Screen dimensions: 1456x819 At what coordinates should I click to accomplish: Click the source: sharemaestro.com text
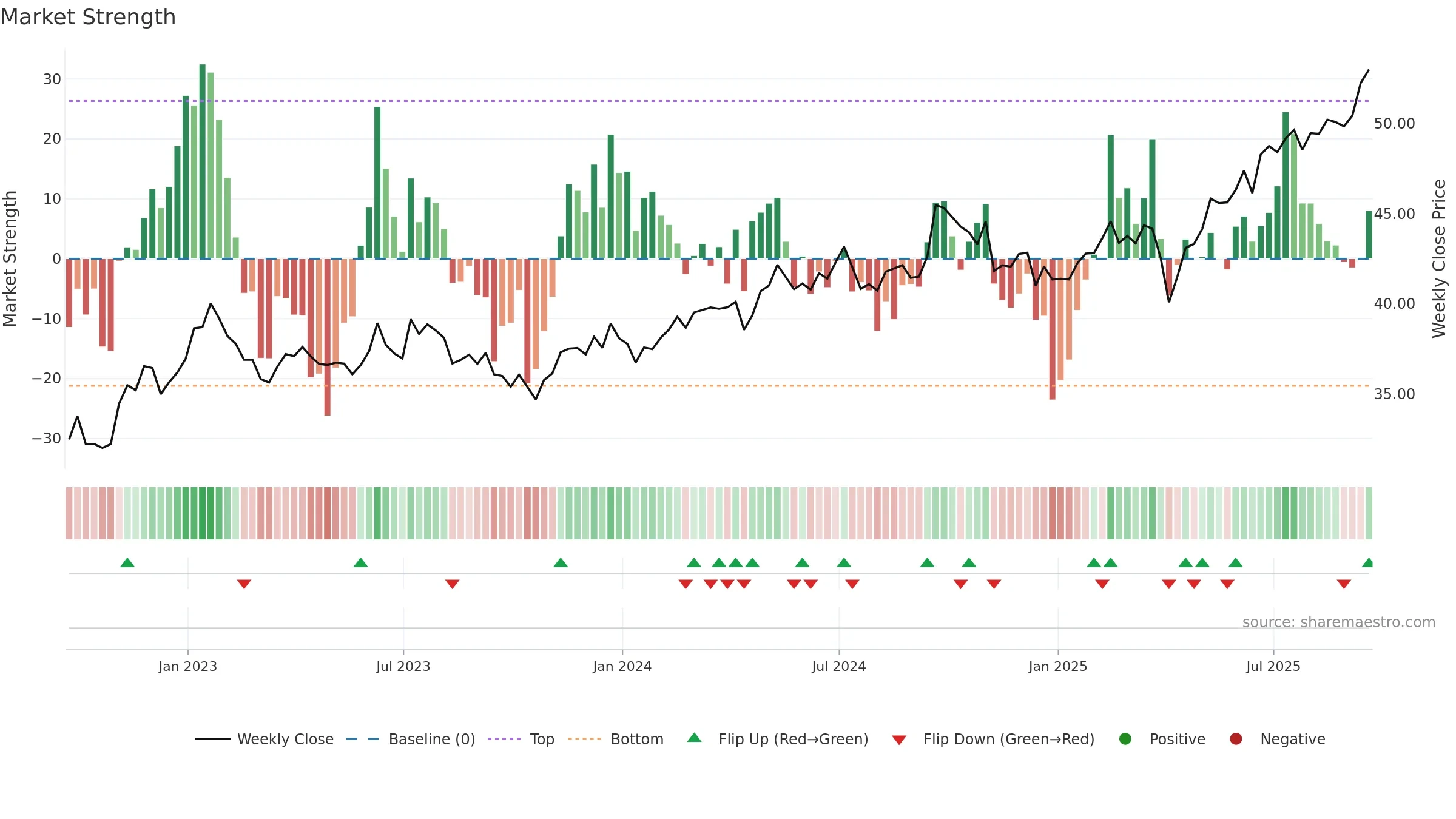point(1339,622)
